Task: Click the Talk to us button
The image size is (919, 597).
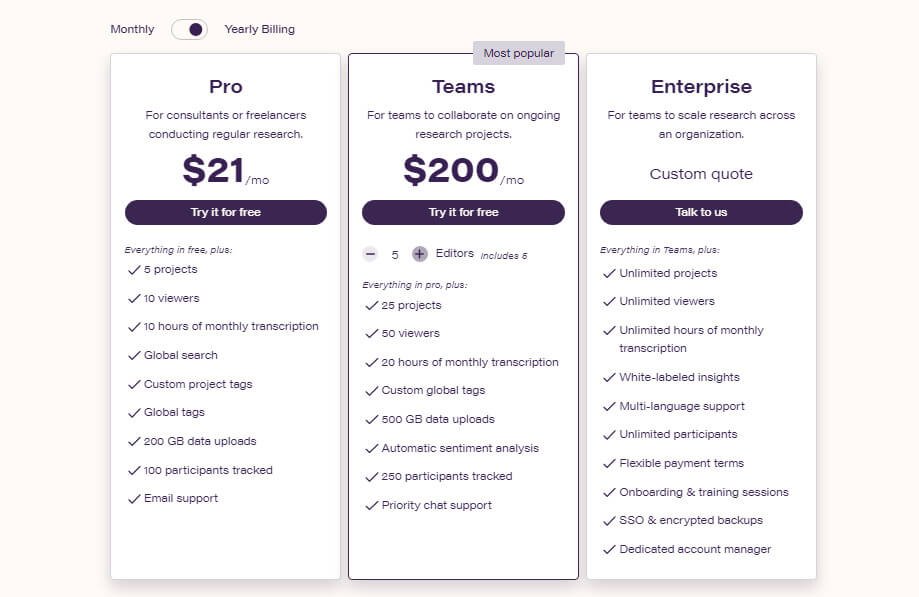Action: point(701,212)
